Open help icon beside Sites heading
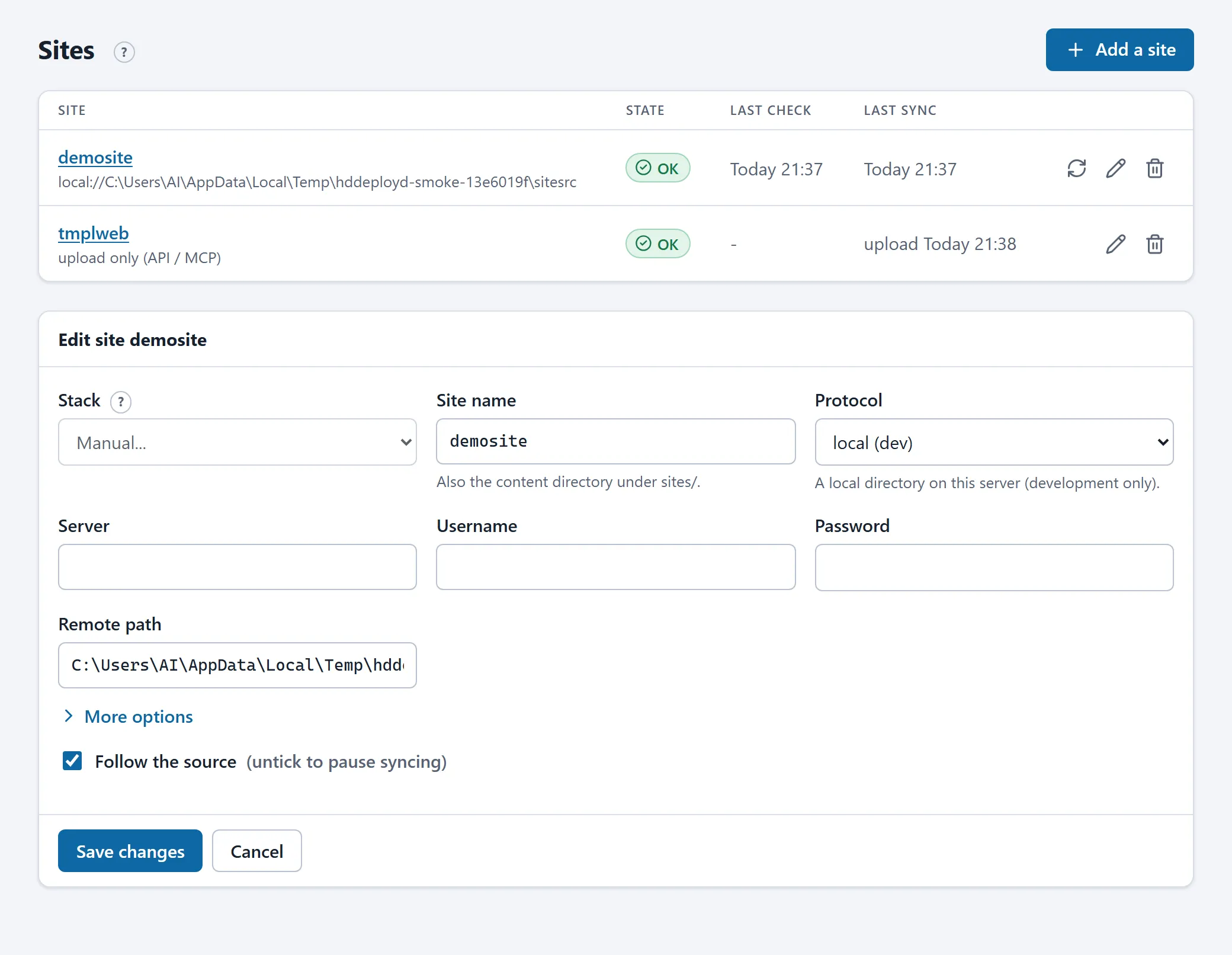Screen dimensions: 1232x955 (124, 52)
